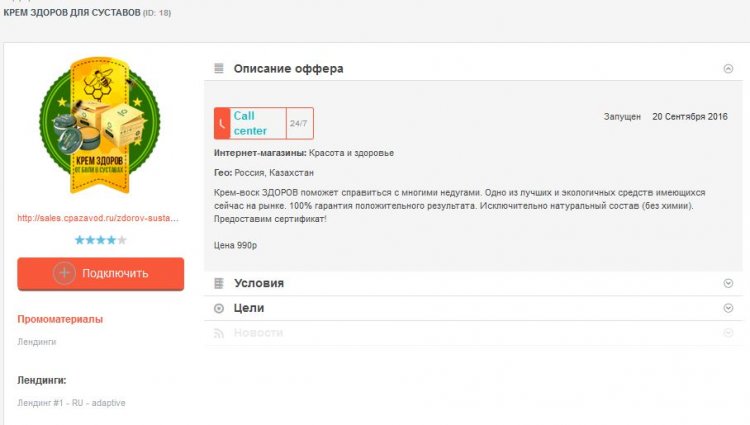Click the Новости feed icon
Screen dimensions: 750x425
pyautogui.click(x=219, y=333)
